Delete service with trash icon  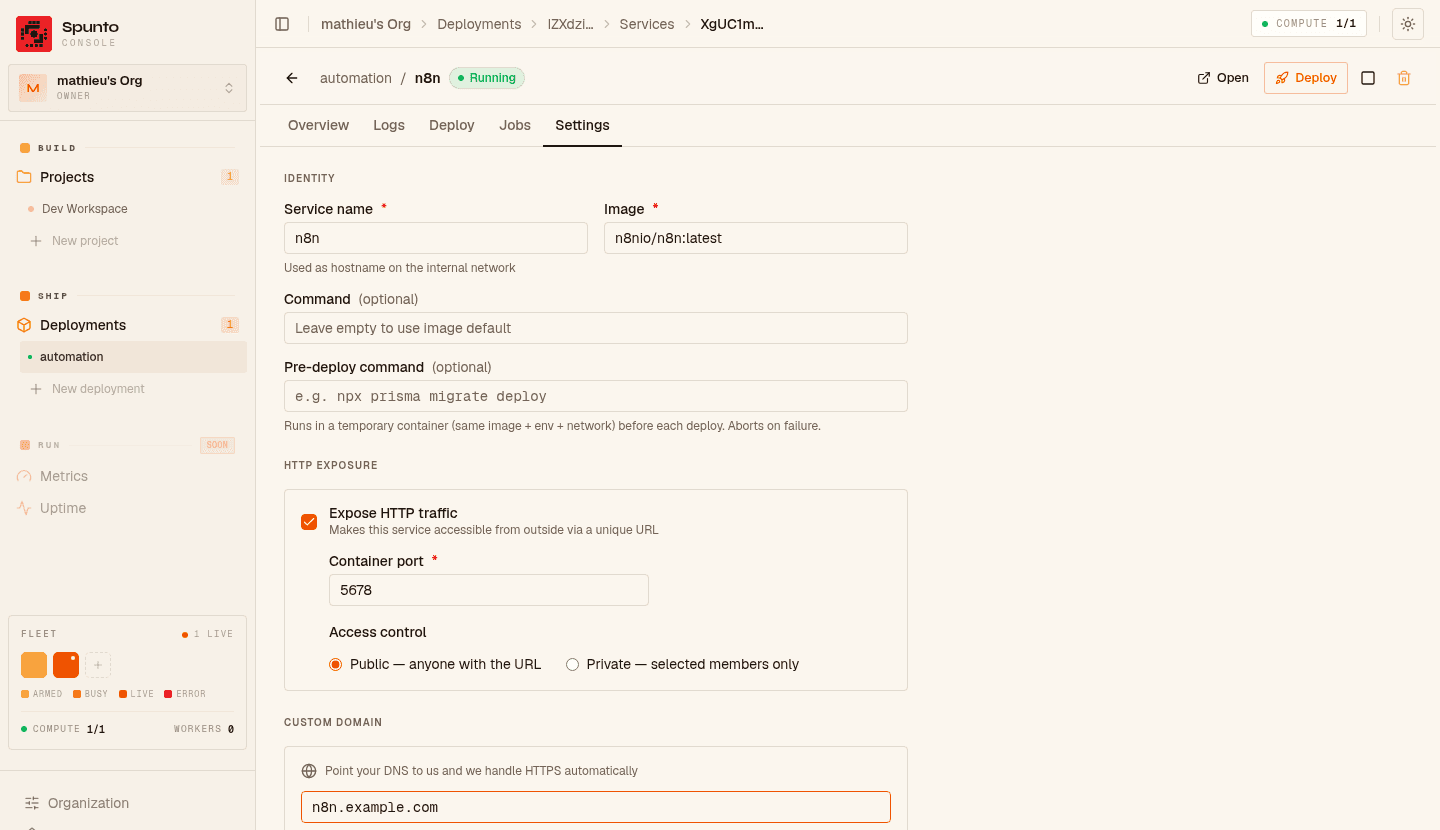click(1404, 78)
